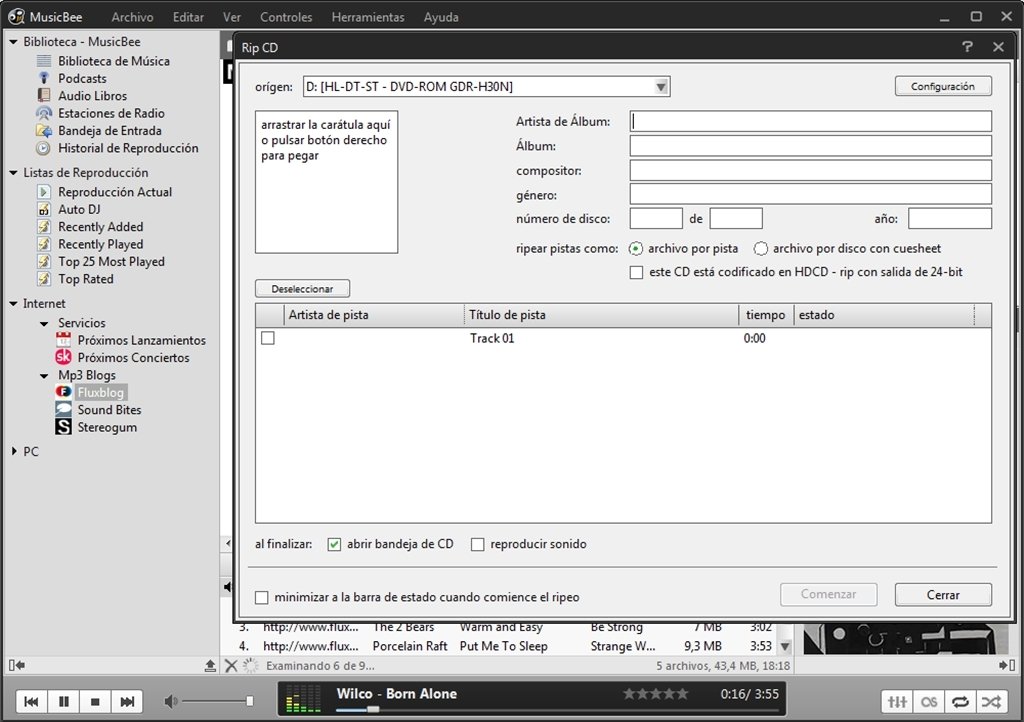This screenshot has height=722, width=1024.
Task: Open Próximos Lanzamientos calendar icon
Action: pos(63,340)
